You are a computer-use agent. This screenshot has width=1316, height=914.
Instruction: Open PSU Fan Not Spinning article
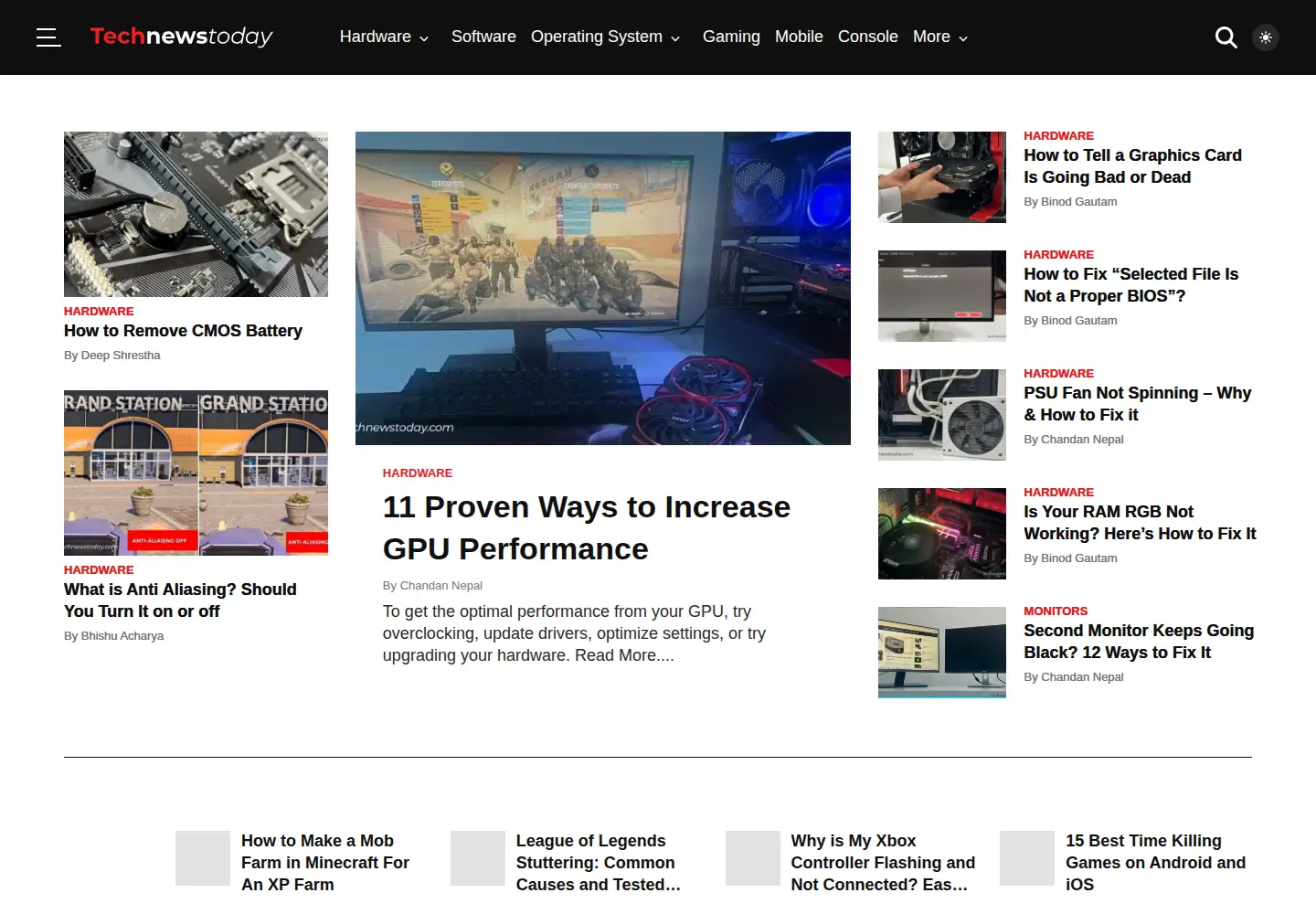pyautogui.click(x=1137, y=404)
